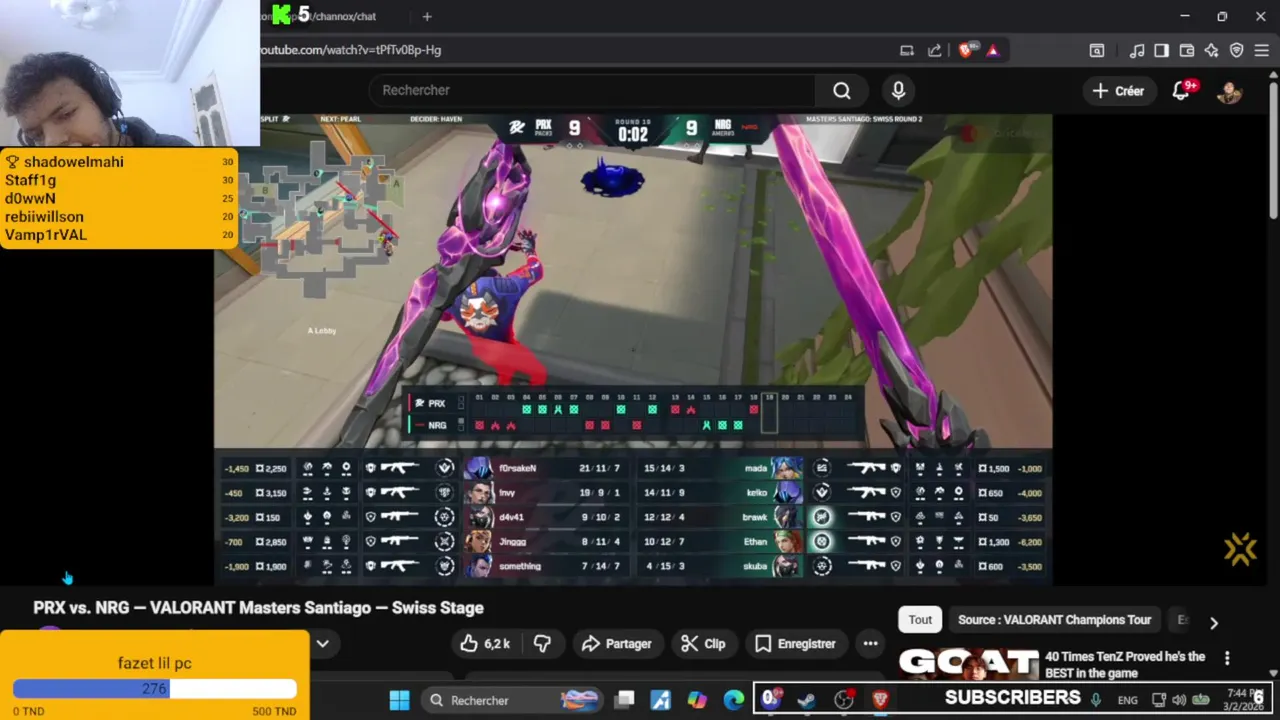Click the video title PRX vs. NRG
The width and height of the screenshot is (1280, 720).
(x=258, y=608)
